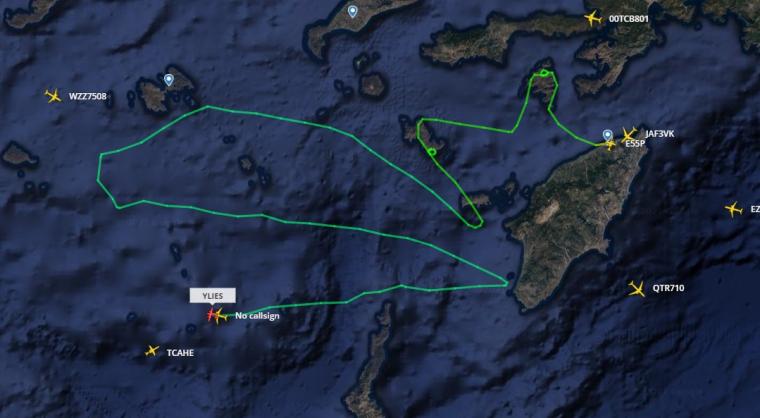Image resolution: width=760 pixels, height=418 pixels.
Task: Click the small loop in the flight track
Action: [432, 152]
